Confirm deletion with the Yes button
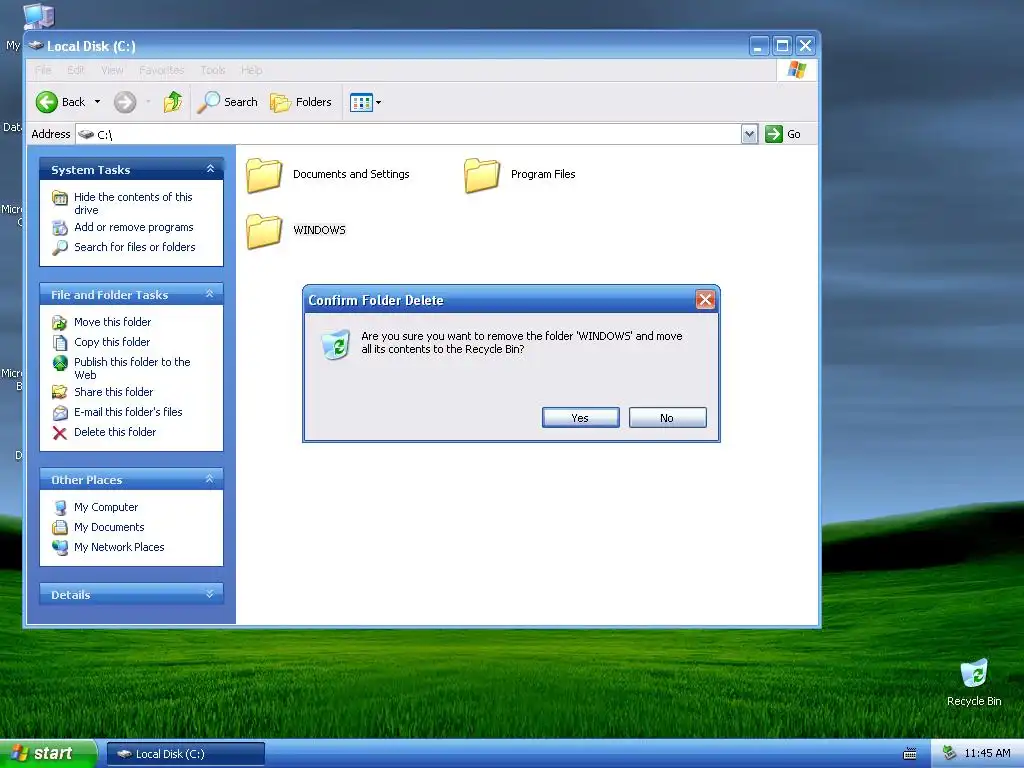This screenshot has height=768, width=1024. tap(581, 418)
